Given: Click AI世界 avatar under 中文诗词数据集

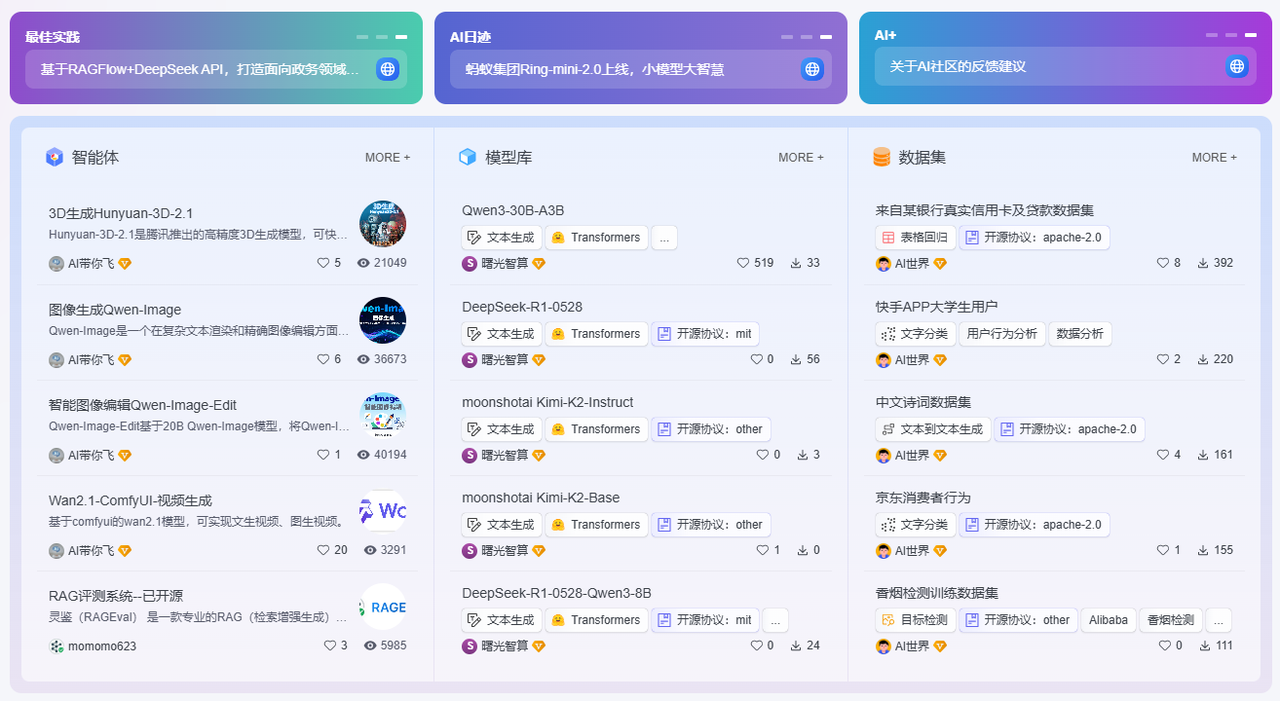Looking at the screenshot, I should [x=883, y=455].
